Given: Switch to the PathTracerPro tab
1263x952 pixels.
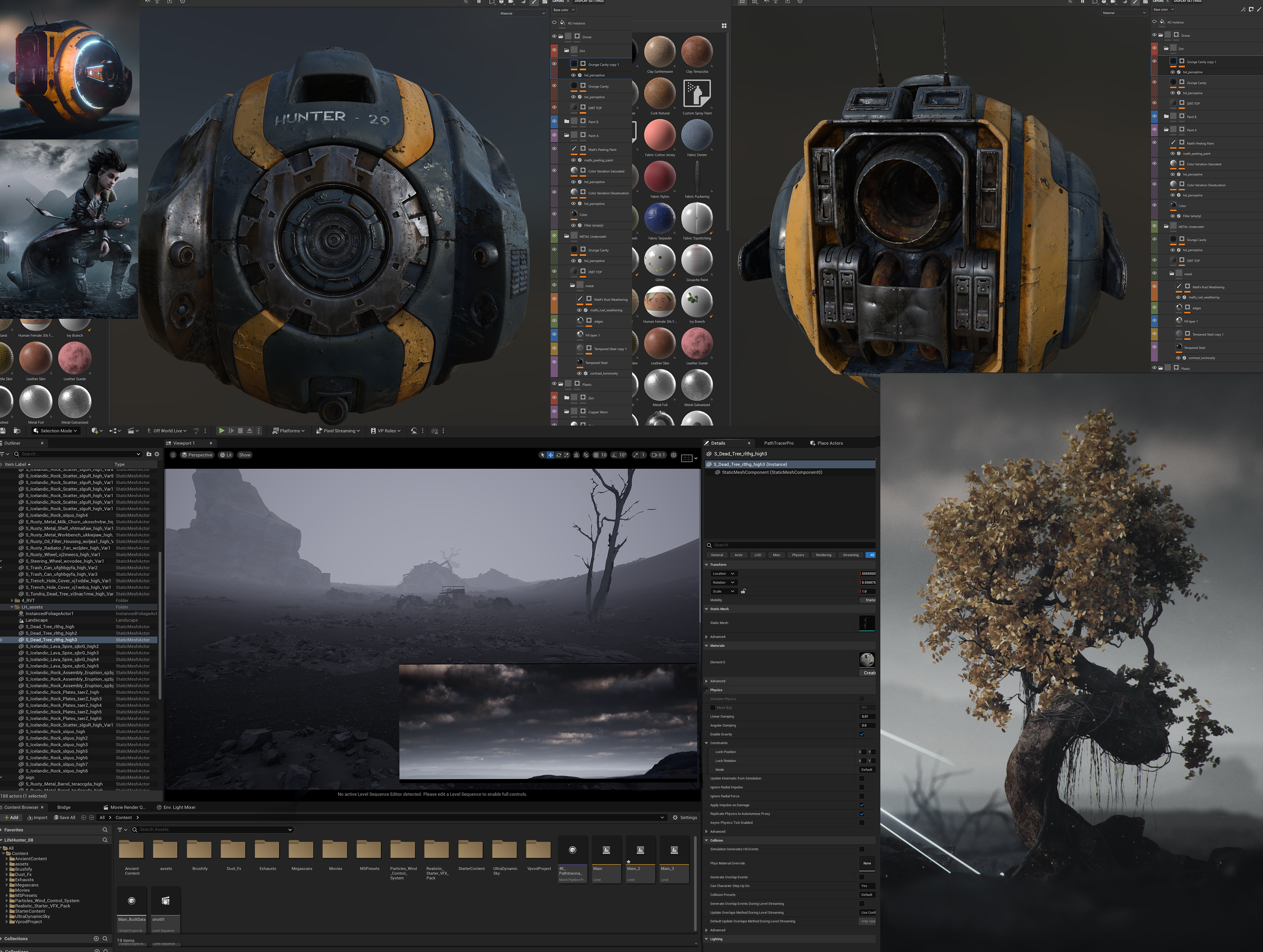Looking at the screenshot, I should (778, 443).
